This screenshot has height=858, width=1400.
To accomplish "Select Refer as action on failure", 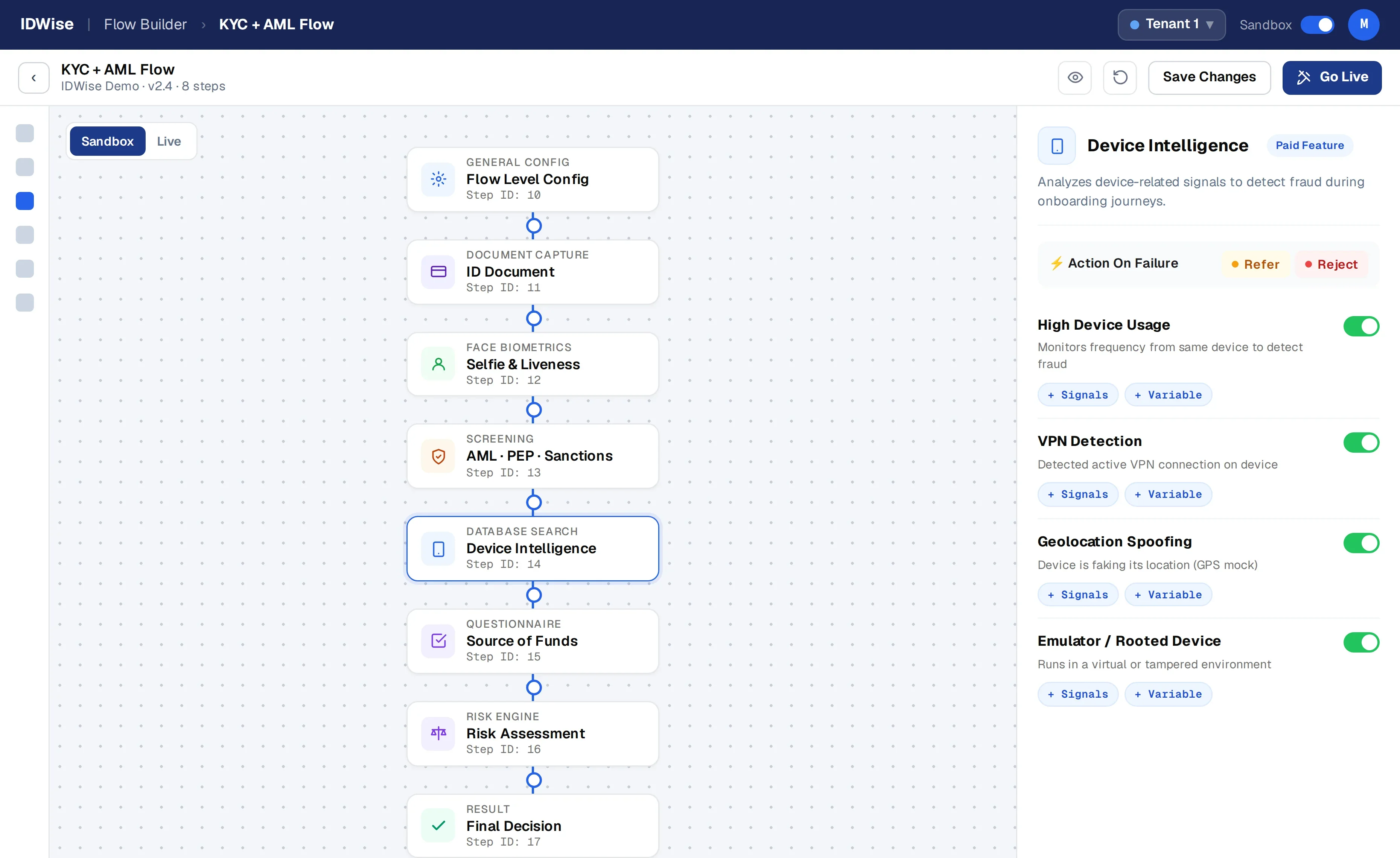I will (x=1255, y=264).
